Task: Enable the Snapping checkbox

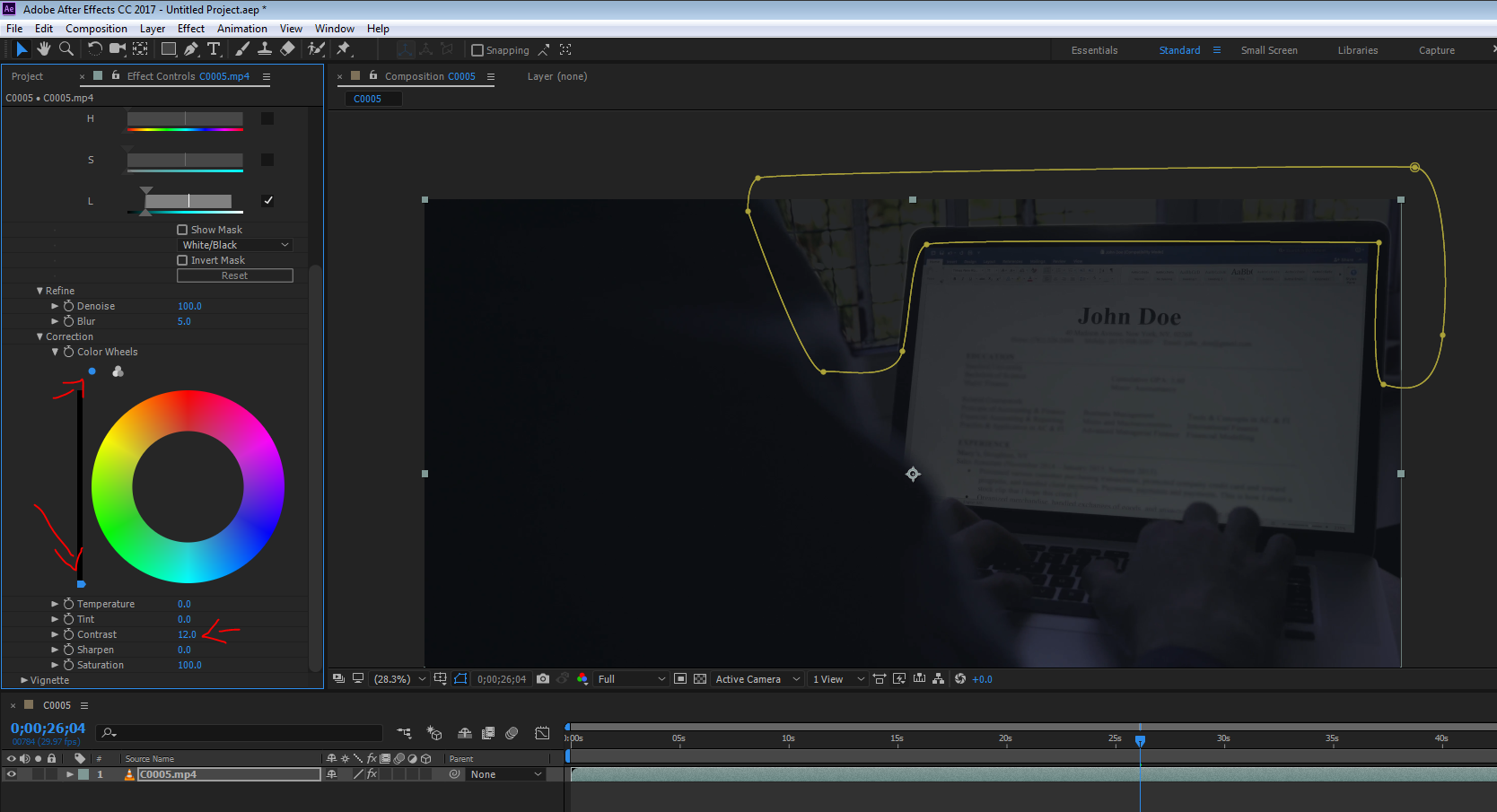Action: click(x=477, y=50)
